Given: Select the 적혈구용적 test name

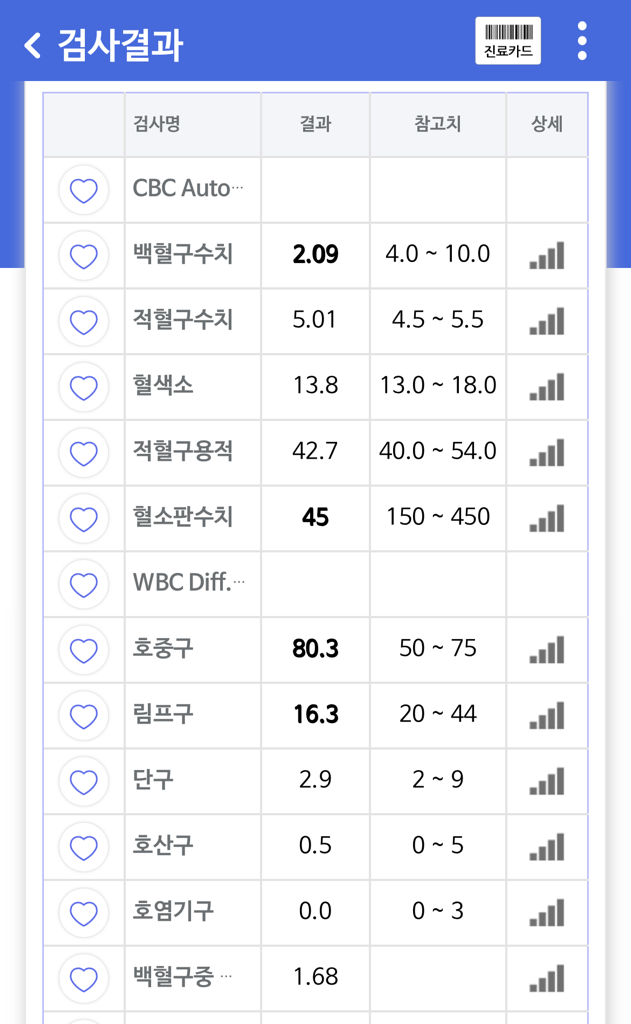Looking at the screenshot, I should pos(183,451).
